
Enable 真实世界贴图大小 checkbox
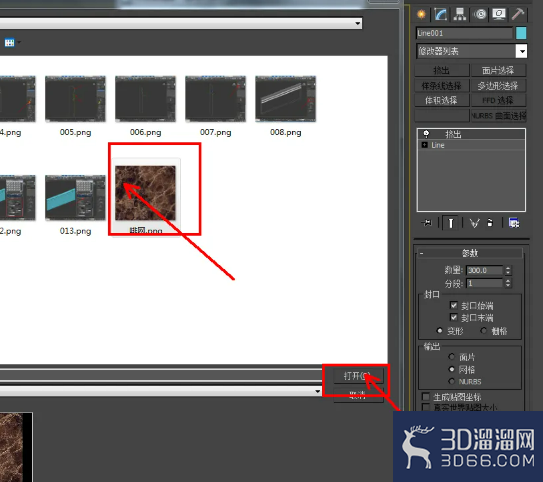(426, 407)
